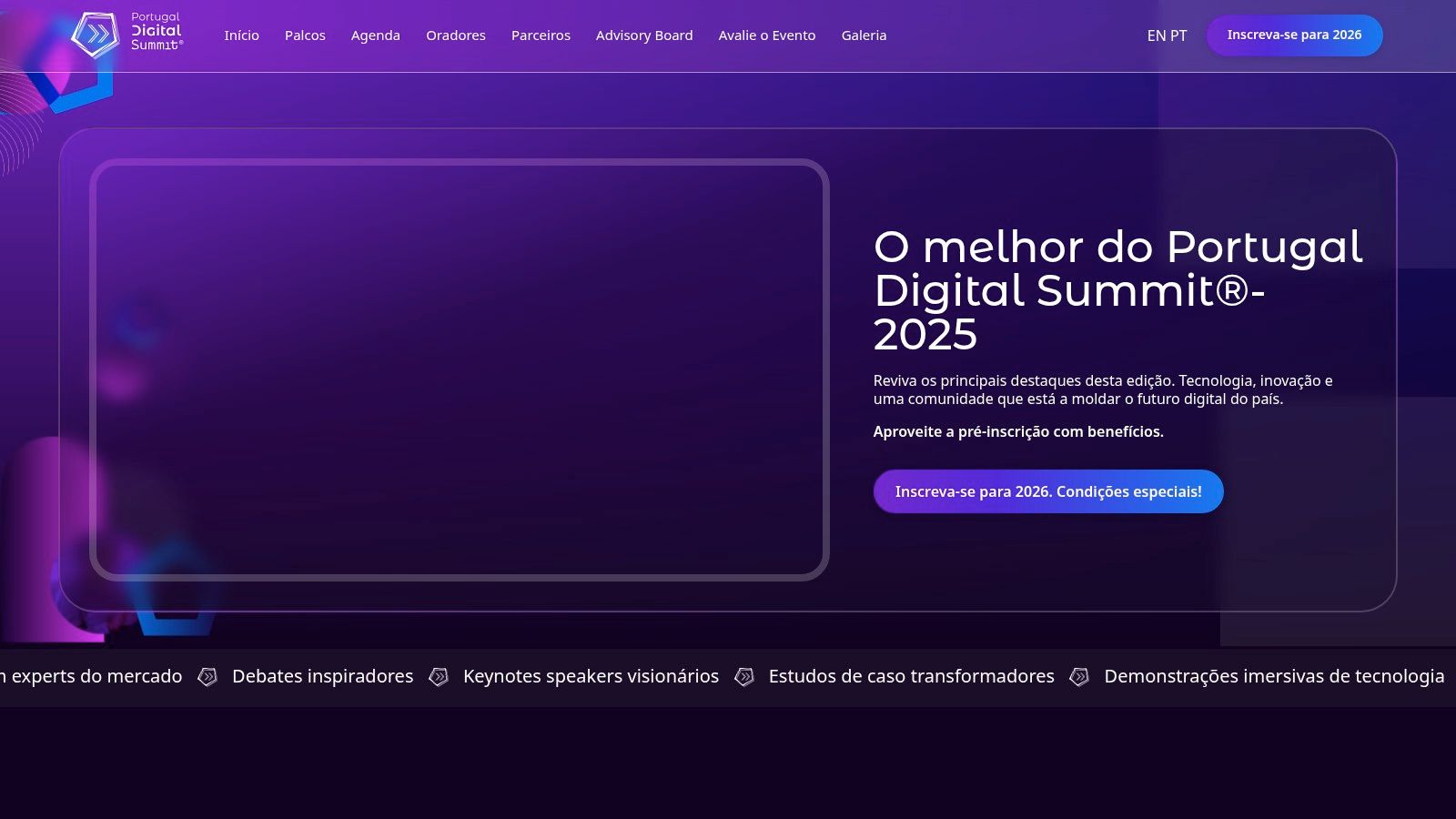This screenshot has height=819, width=1456.
Task: View the Advisory Board section
Action: [643, 35]
